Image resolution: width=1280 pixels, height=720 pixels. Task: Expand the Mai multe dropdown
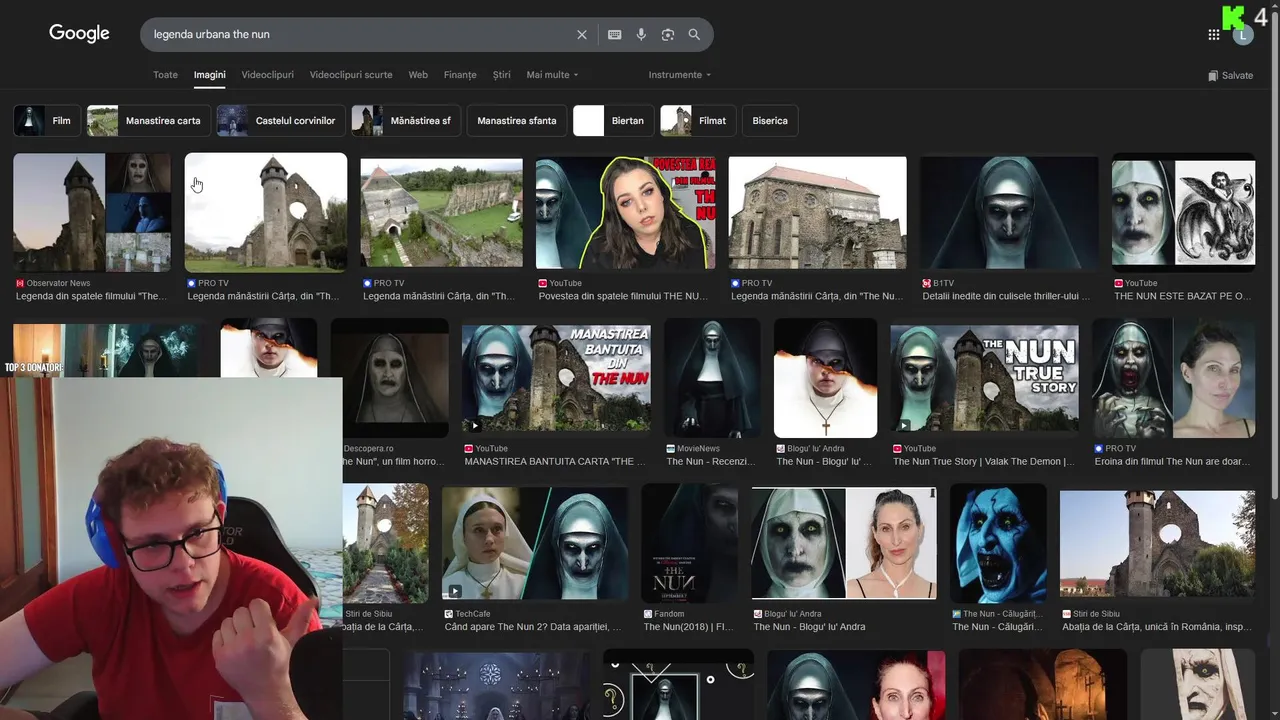tap(552, 75)
